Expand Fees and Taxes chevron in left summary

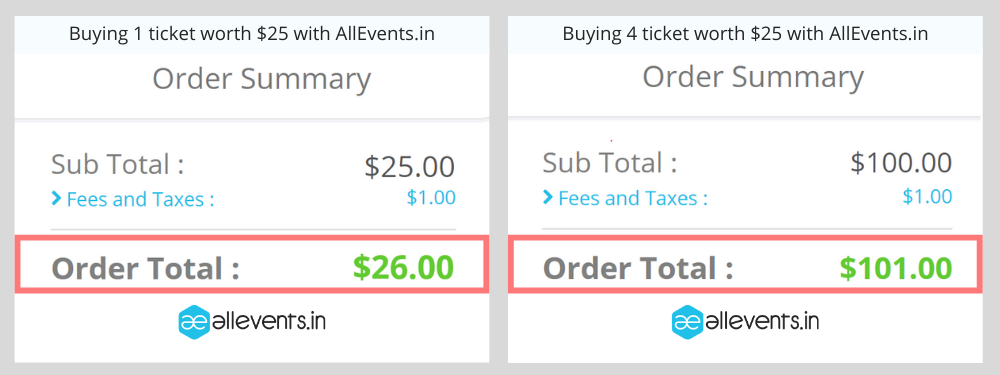56,200
